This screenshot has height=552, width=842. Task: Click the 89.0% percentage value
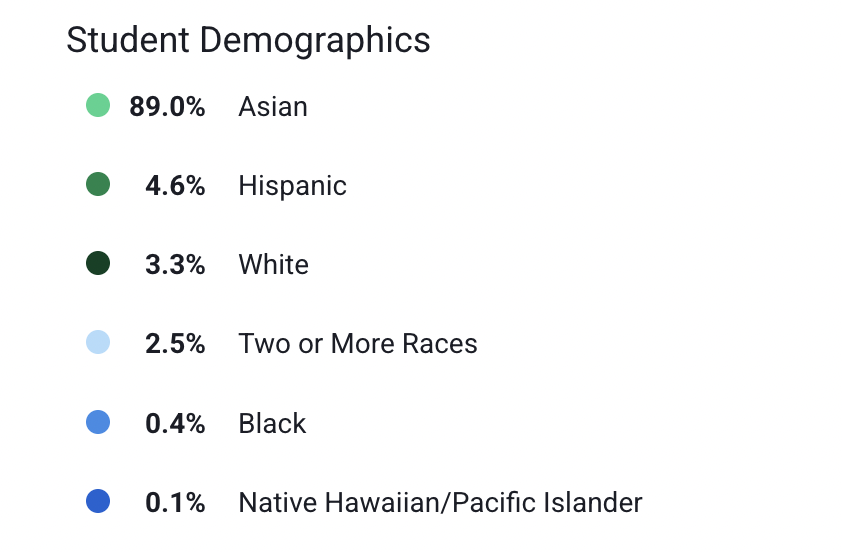pyautogui.click(x=167, y=106)
